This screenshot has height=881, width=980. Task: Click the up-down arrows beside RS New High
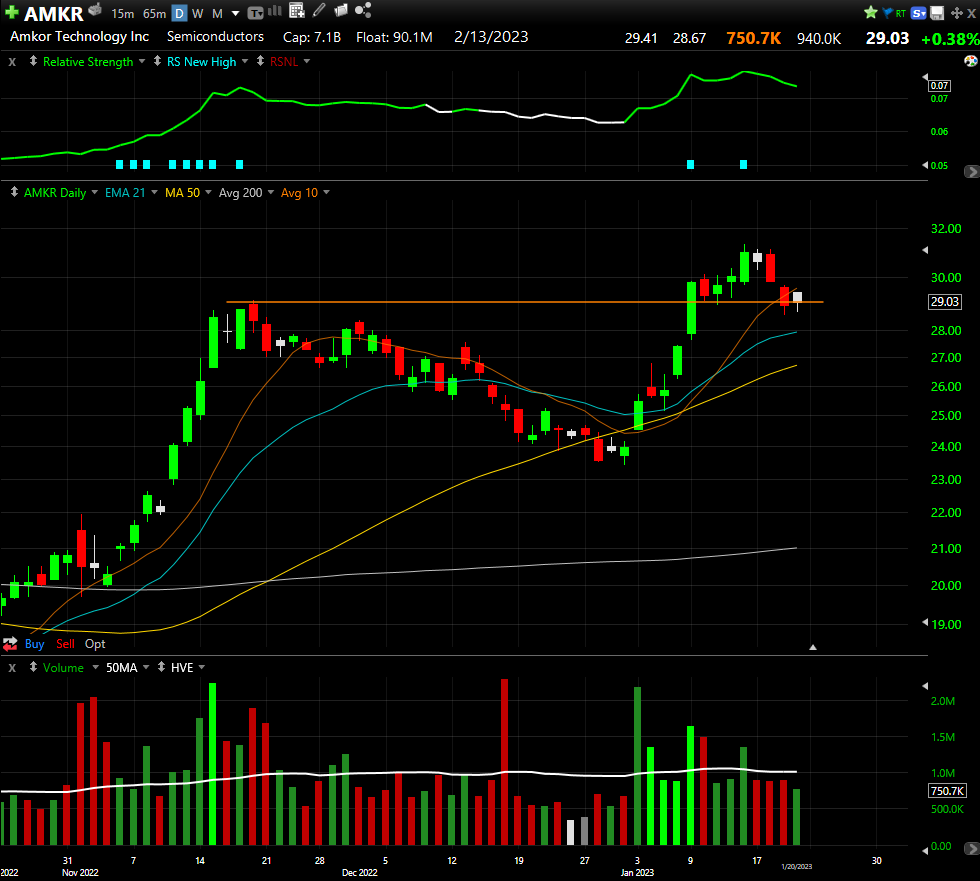coord(158,61)
